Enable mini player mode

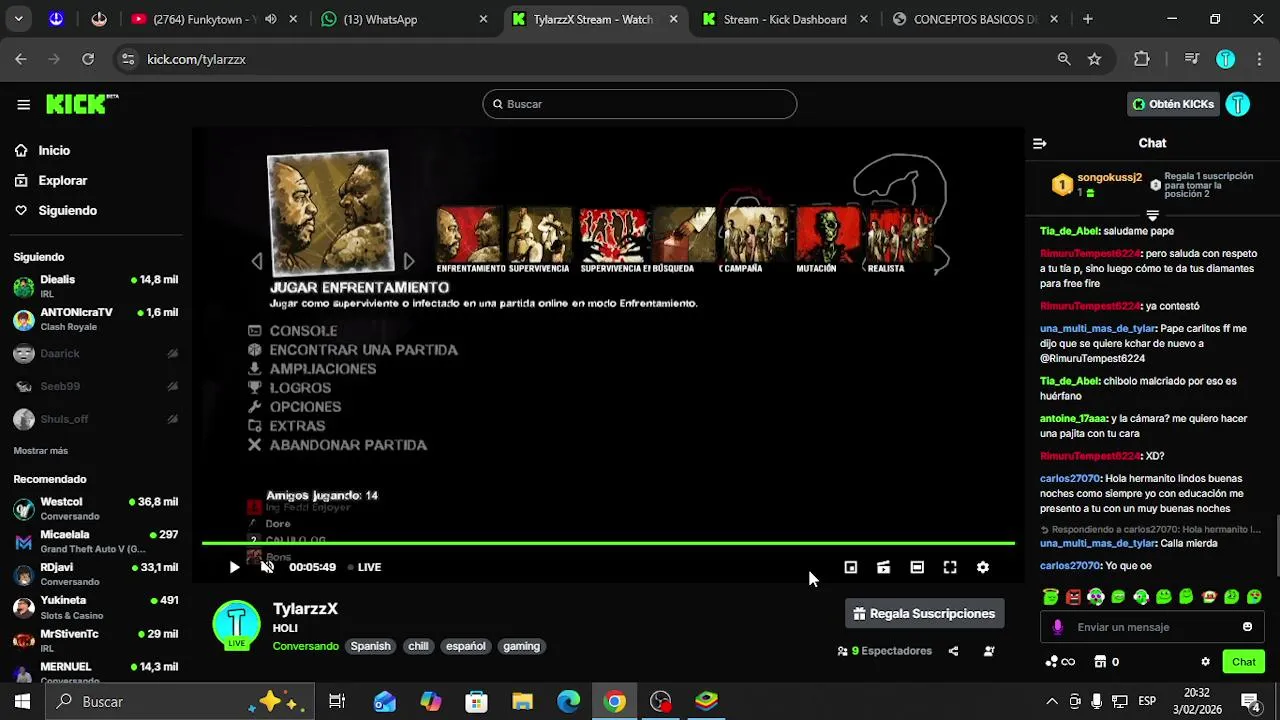pyautogui.click(x=850, y=567)
